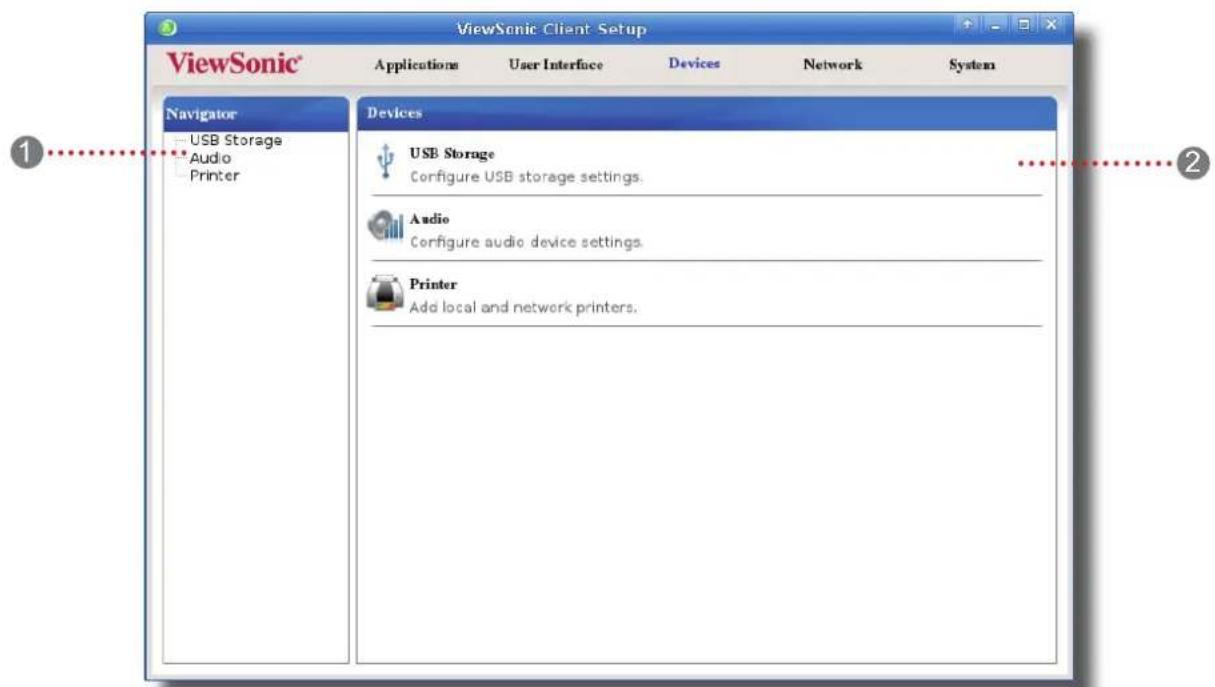Image resolution: width=1215 pixels, height=687 pixels.
Task: Open the Audio heading link
Action: [x=430, y=218]
